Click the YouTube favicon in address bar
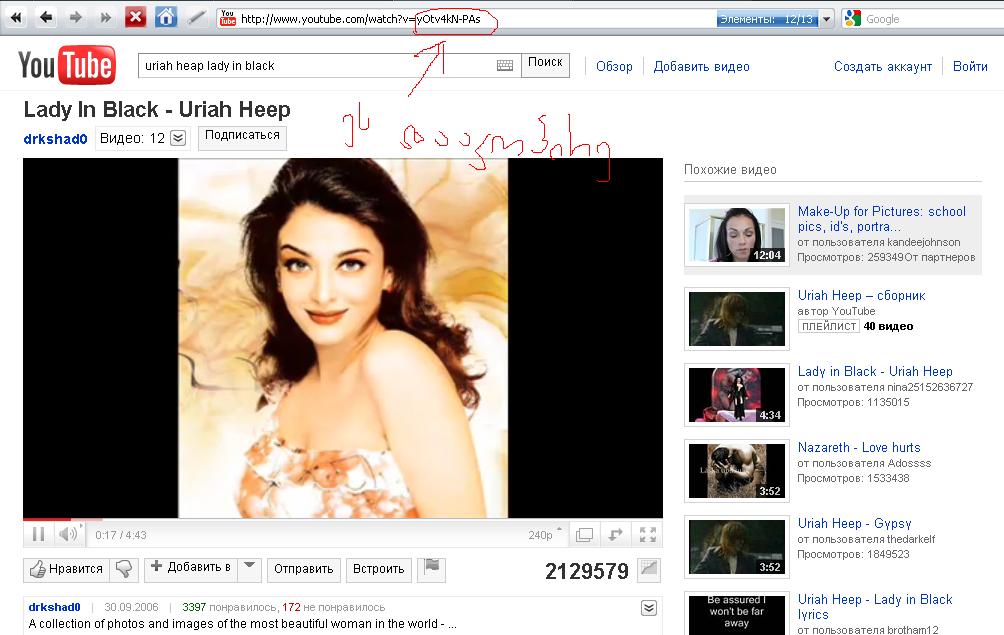 (227, 19)
